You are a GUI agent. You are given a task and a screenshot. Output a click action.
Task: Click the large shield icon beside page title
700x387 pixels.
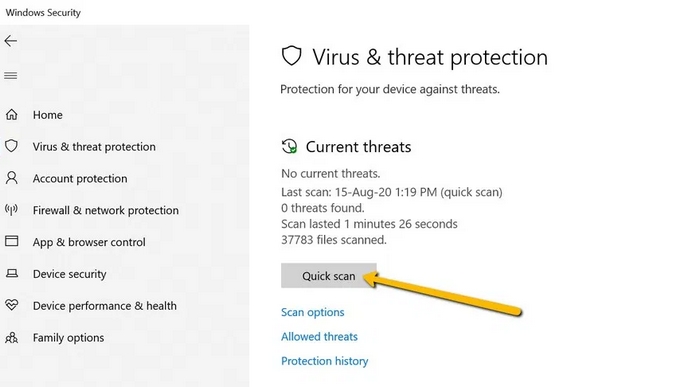click(x=292, y=56)
